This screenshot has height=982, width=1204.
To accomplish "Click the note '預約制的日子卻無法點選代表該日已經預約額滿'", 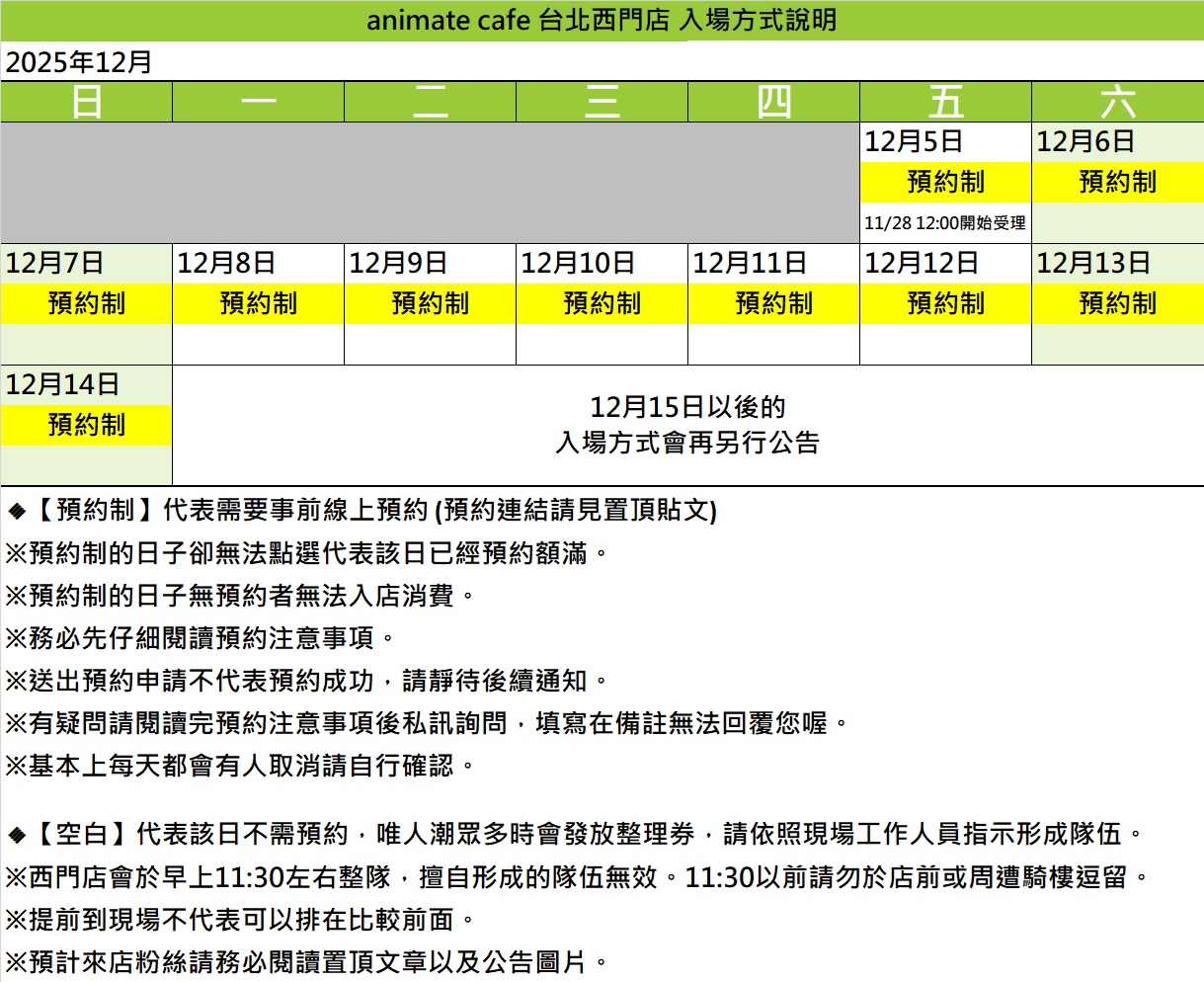I will 308,553.
